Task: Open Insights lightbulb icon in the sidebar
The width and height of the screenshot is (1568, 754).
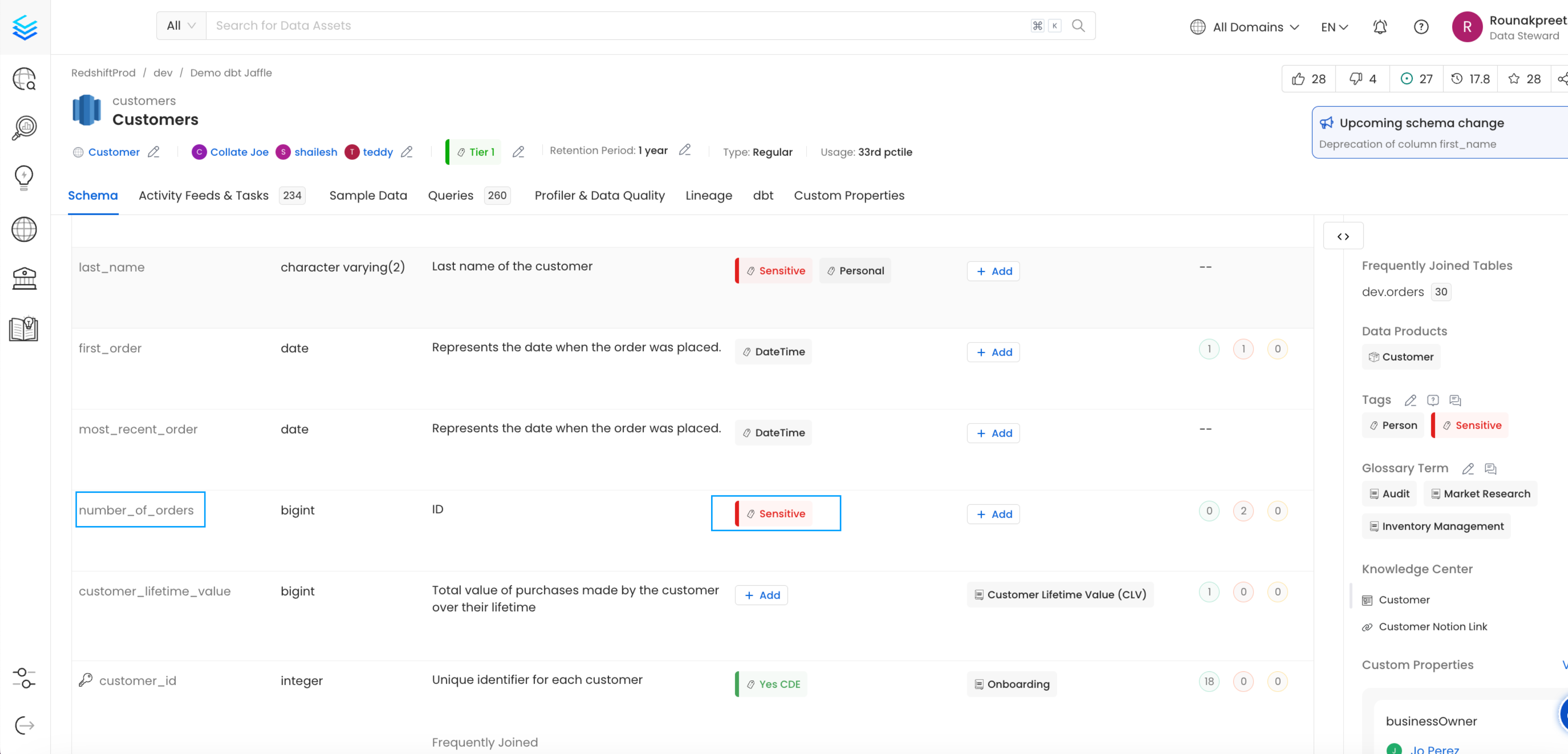Action: coord(24,177)
